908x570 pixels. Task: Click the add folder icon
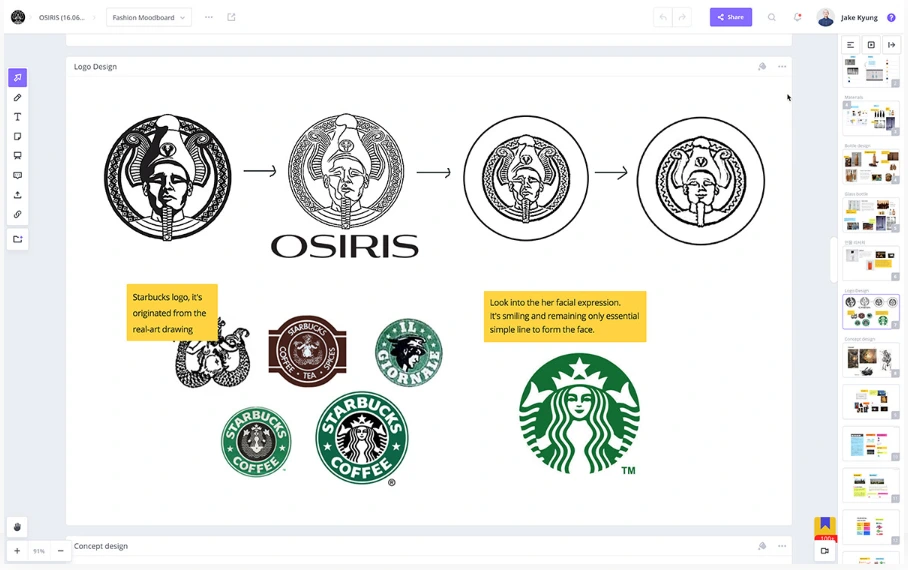pyautogui.click(x=17, y=239)
